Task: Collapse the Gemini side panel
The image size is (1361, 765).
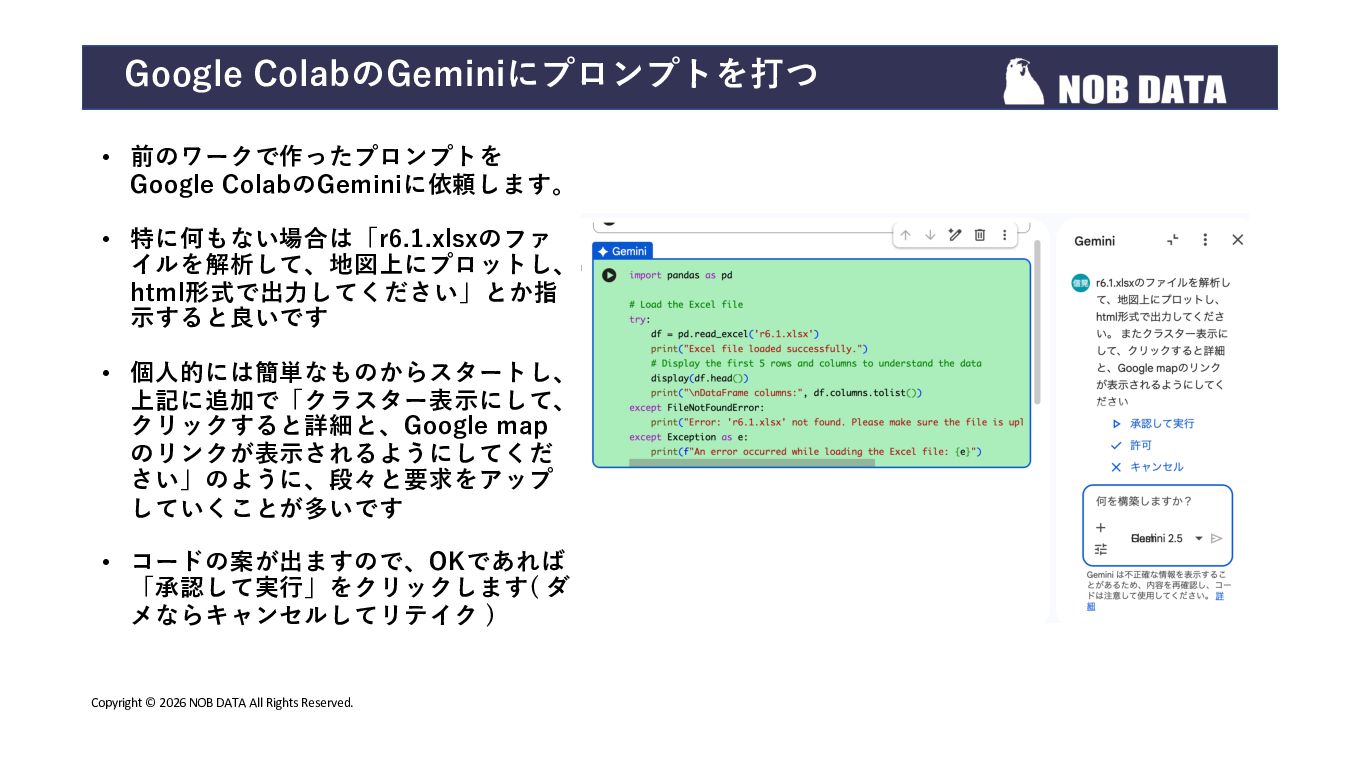Action: pyautogui.click(x=1173, y=240)
